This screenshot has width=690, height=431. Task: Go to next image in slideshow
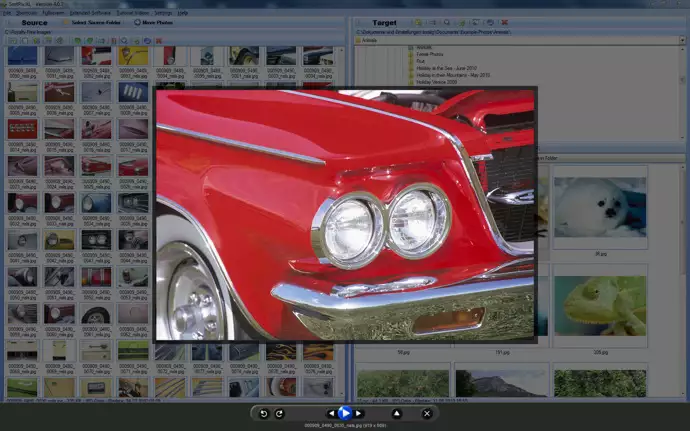[359, 413]
